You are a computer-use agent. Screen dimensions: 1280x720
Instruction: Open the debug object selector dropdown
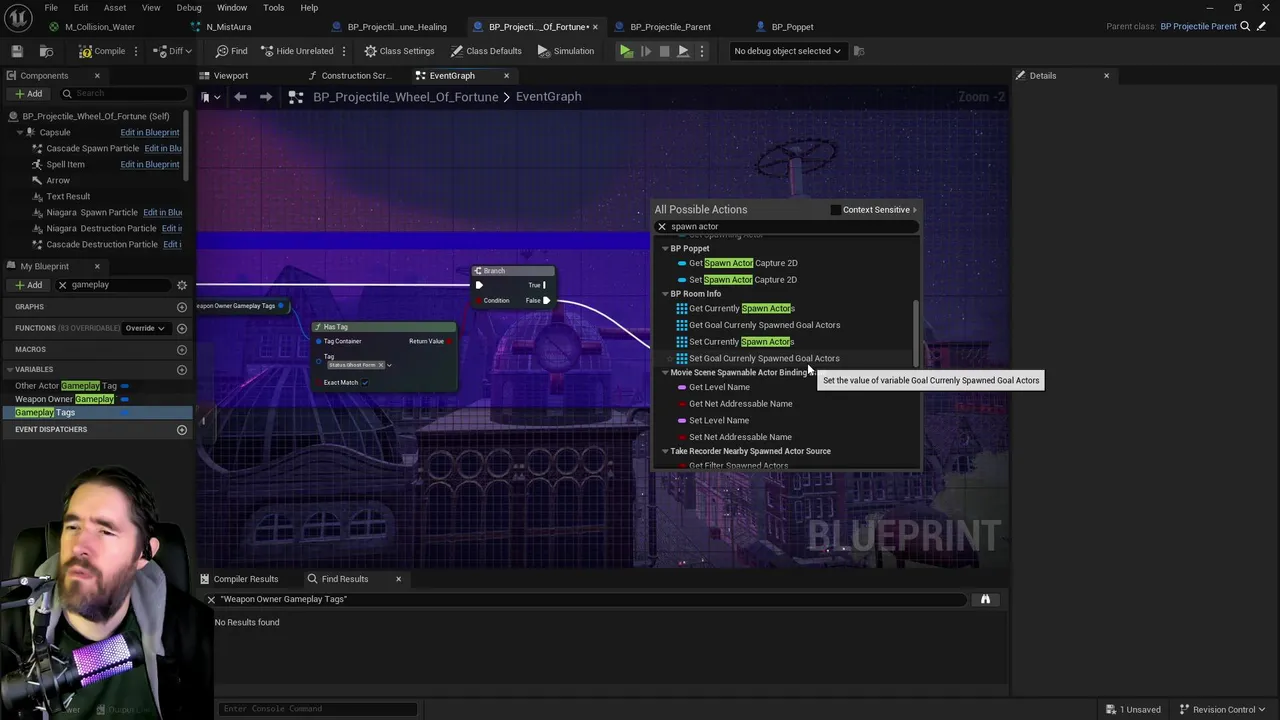coord(787,51)
